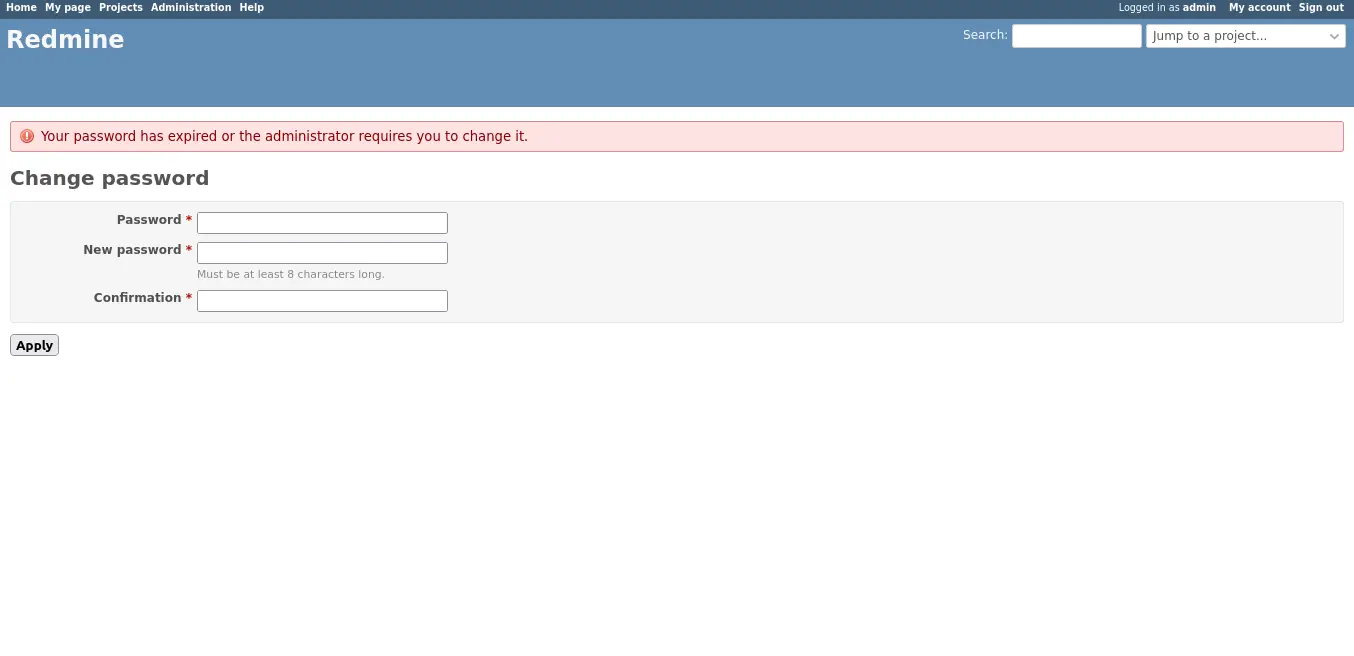Click the Confirmation field label
This screenshot has height=656, width=1354.
click(137, 298)
